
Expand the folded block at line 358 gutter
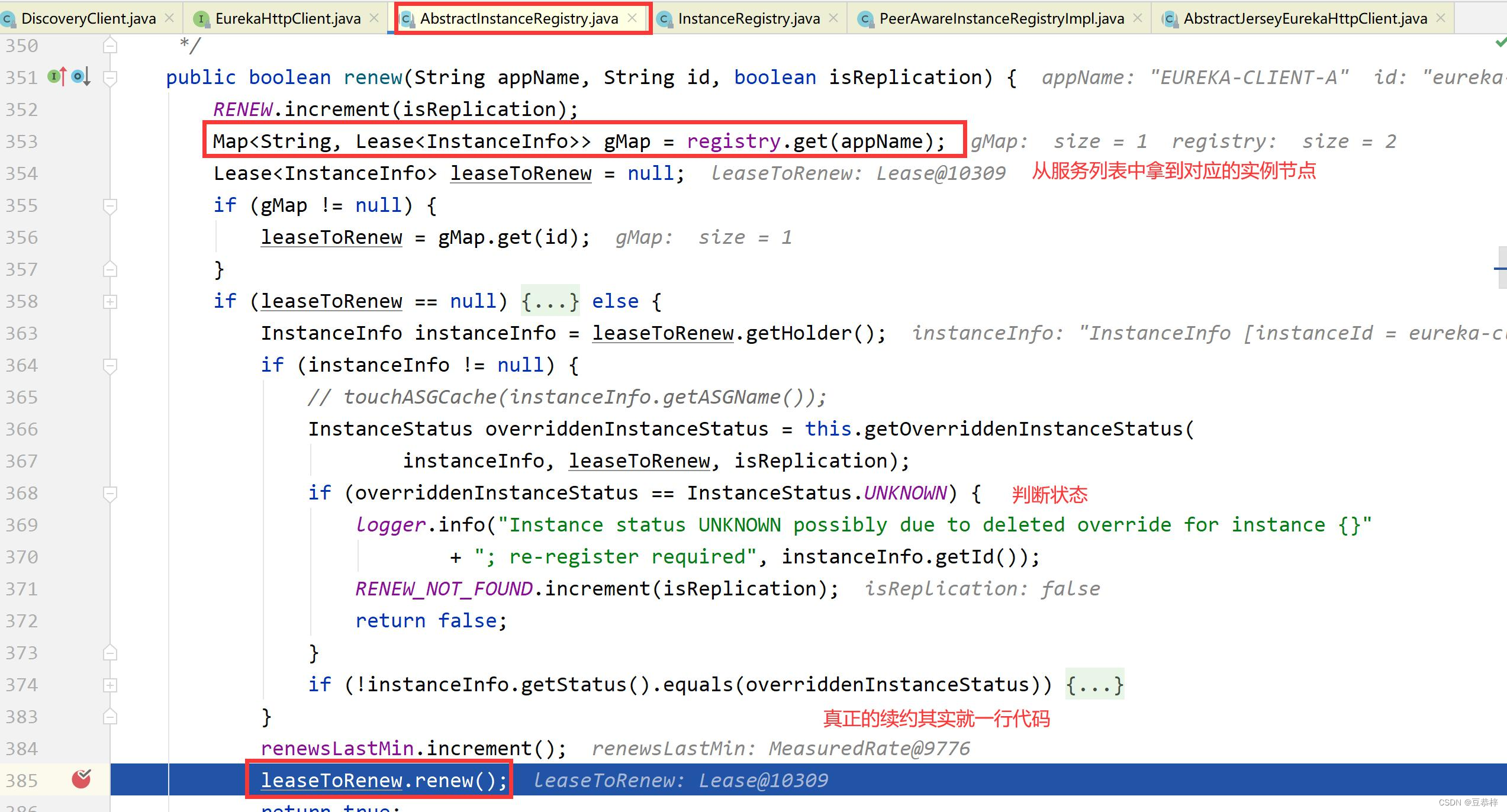point(110,301)
